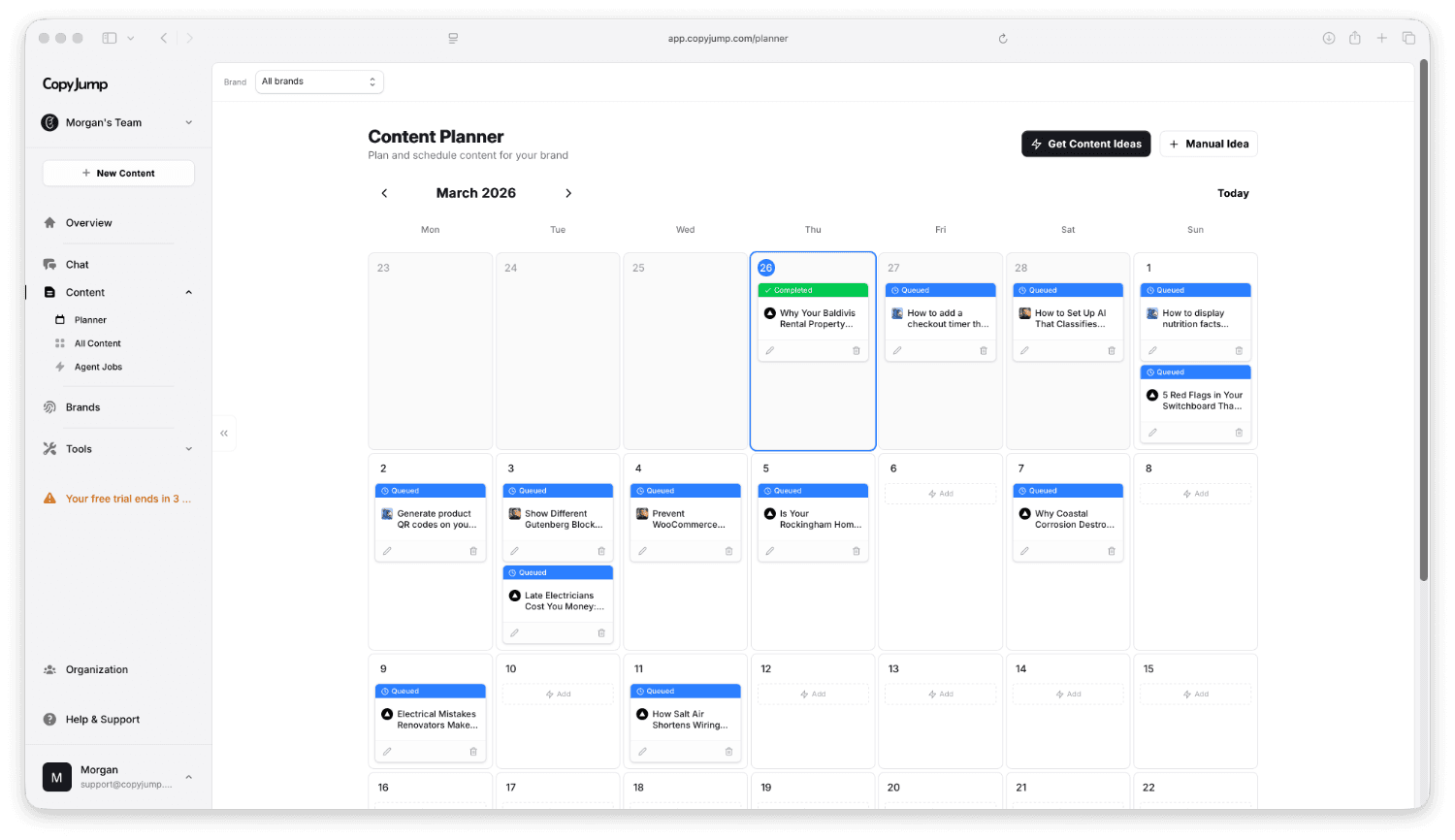This screenshot has width=1455, height=840.
Task: Click the free trial warning triangle icon
Action: pos(51,498)
